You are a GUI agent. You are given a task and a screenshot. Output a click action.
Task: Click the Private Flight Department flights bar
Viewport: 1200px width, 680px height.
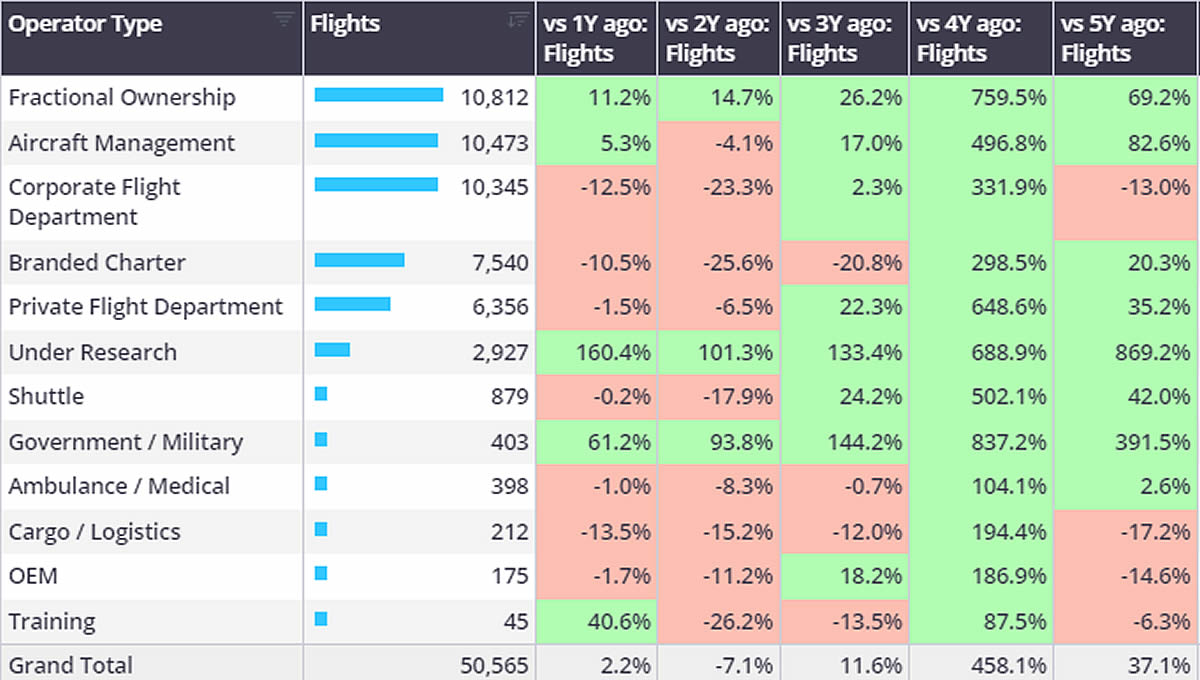click(352, 305)
